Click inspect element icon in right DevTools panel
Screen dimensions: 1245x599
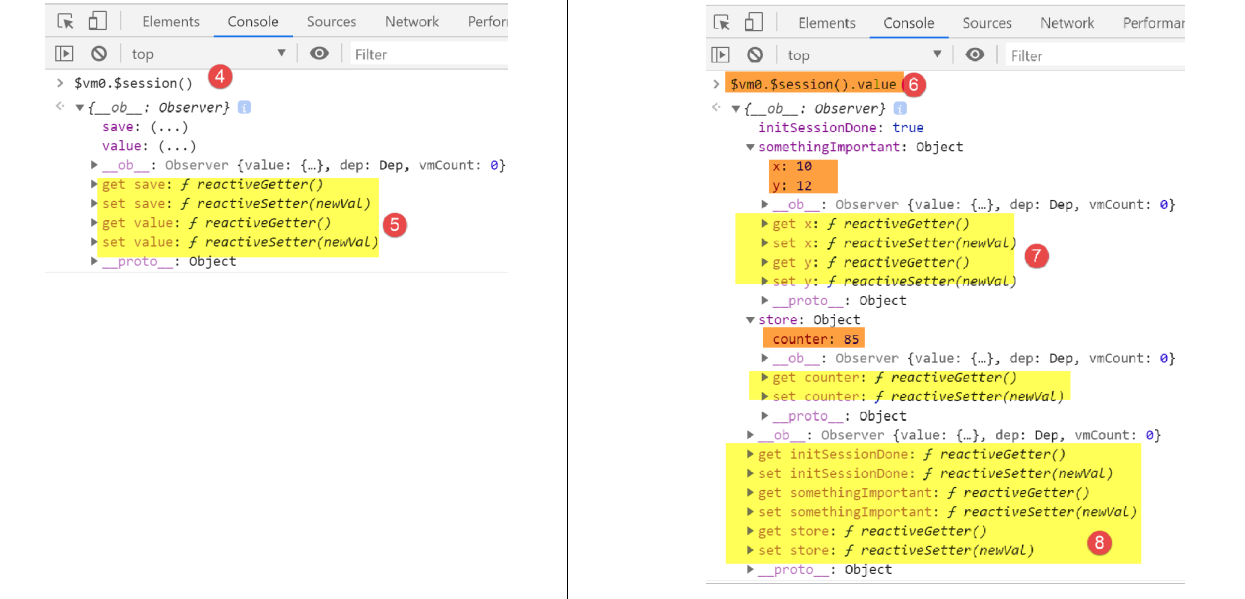click(x=722, y=22)
